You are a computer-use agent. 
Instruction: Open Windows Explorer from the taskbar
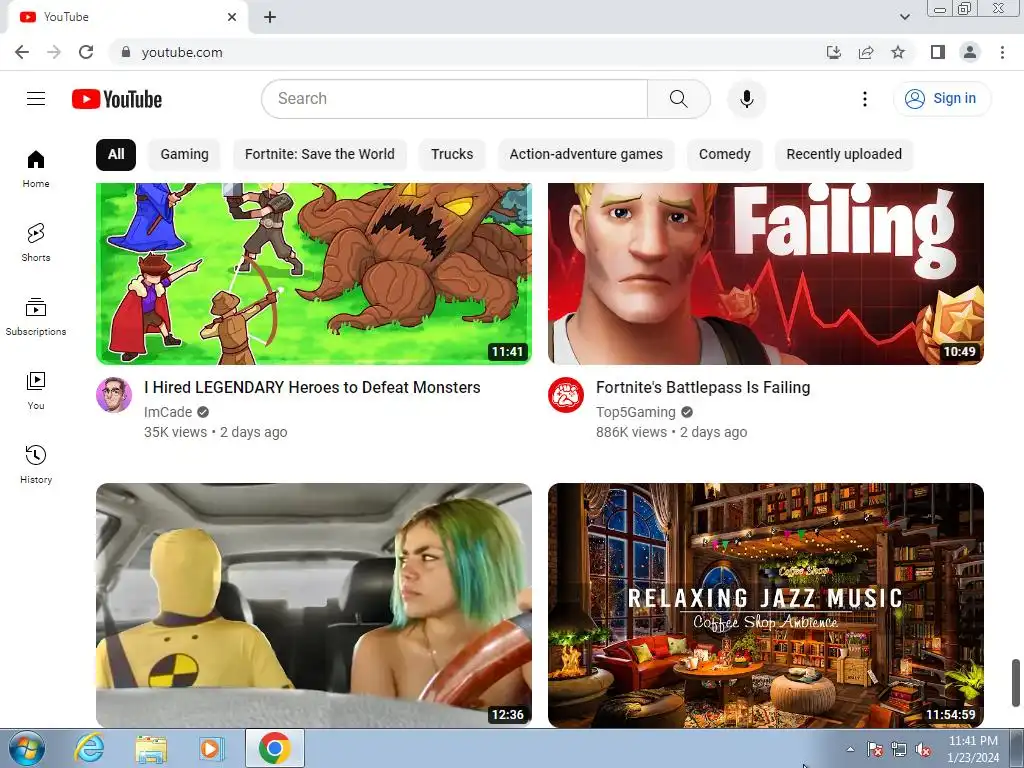click(x=151, y=748)
